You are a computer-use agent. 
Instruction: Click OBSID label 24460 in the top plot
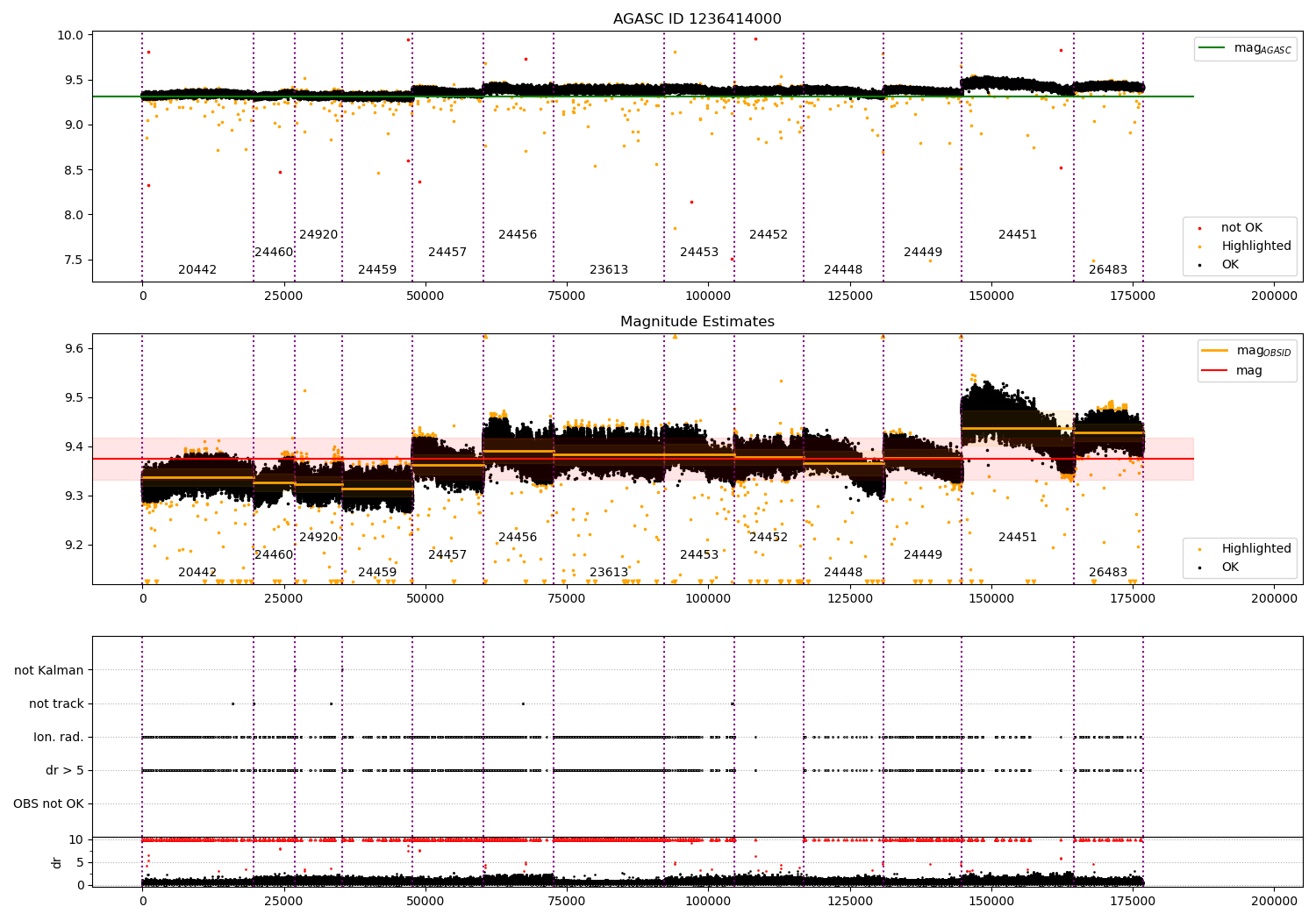click(x=274, y=253)
